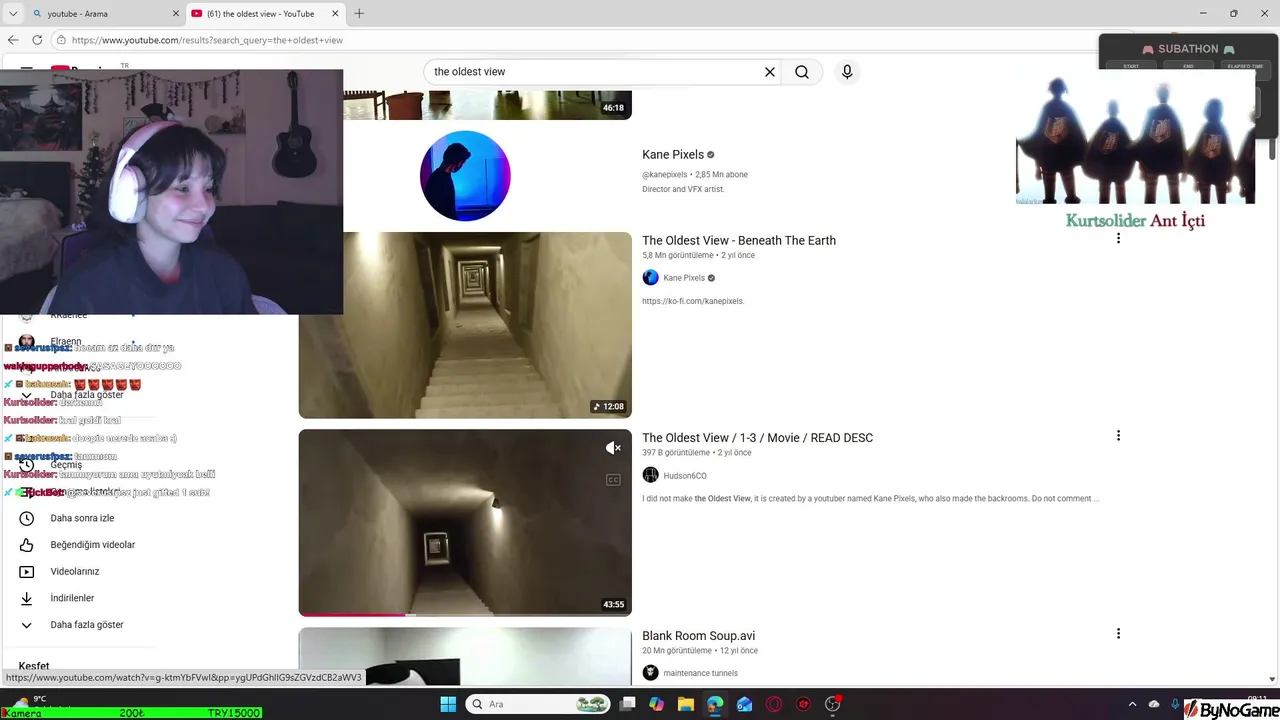The image size is (1280, 720).
Task: Open more options for Beneath The Earth video
Action: (1118, 238)
